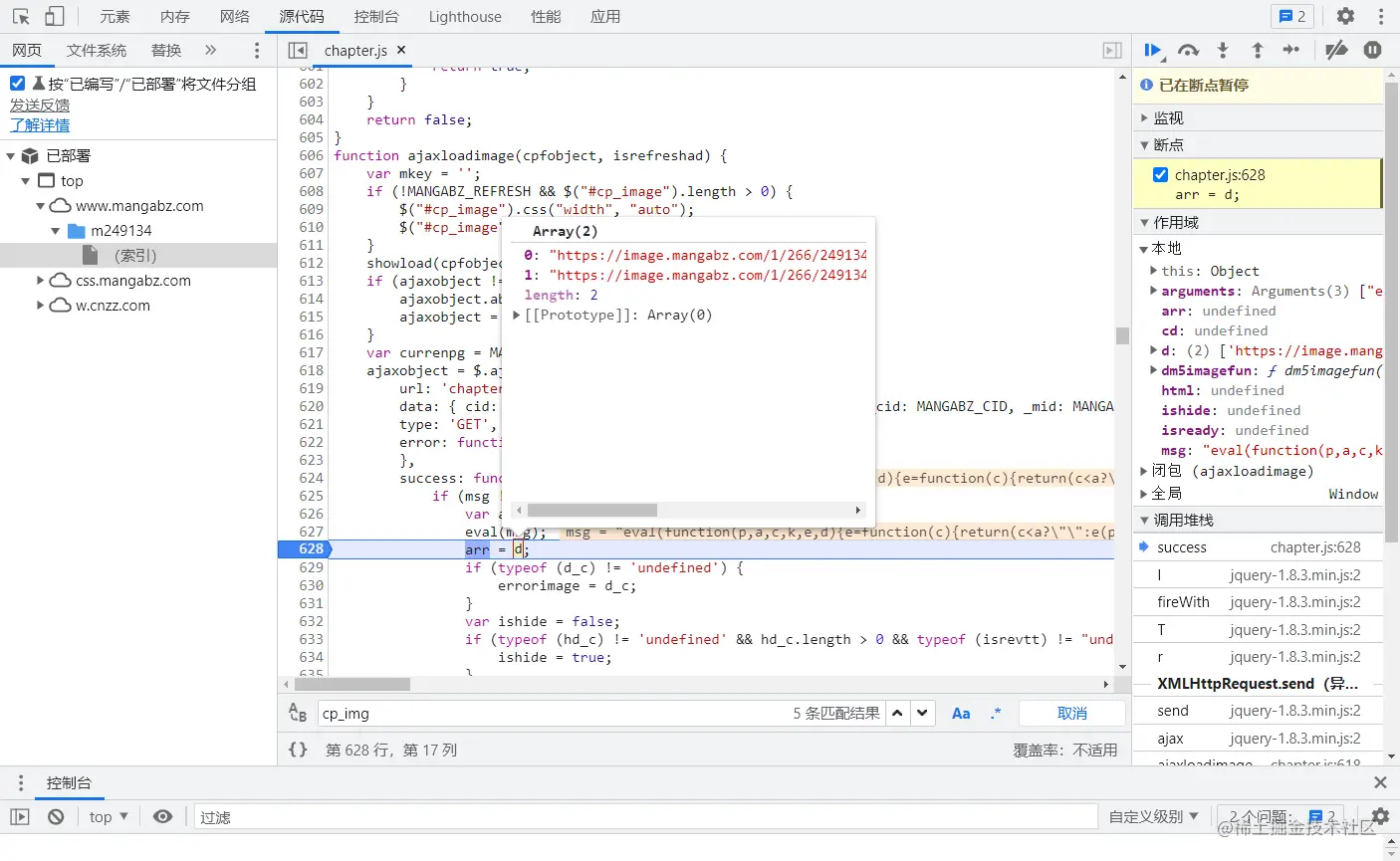Deactivate all breakpoints icon
Image resolution: width=1400 pixels, height=861 pixels.
point(1336,50)
